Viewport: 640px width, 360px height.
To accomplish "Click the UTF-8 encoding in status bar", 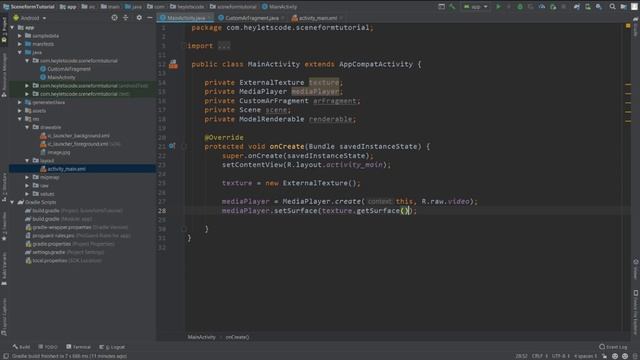I will click(560, 356).
